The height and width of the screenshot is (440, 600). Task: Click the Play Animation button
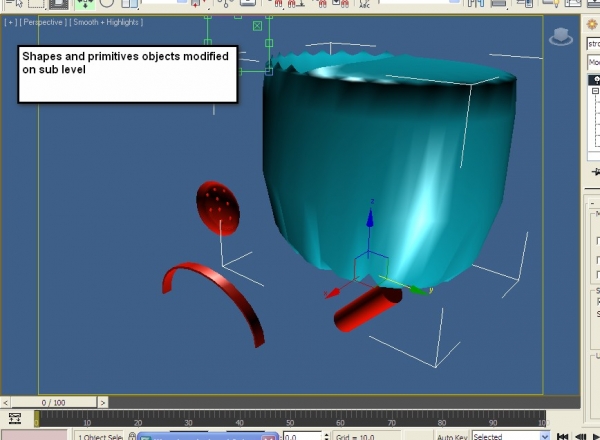pos(596,436)
